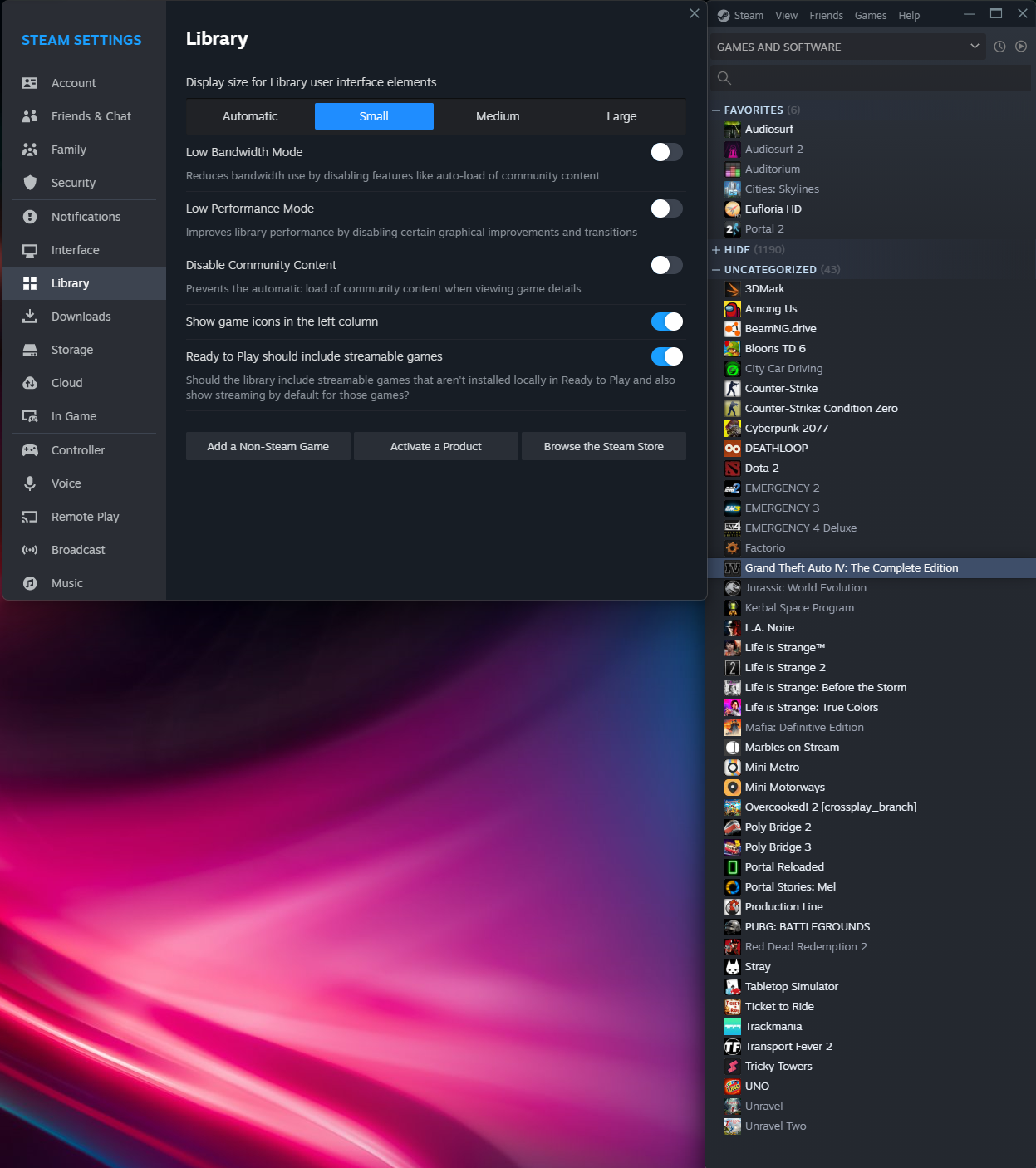Collapse the Uncategorized category
The height and width of the screenshot is (1168, 1036).
click(x=716, y=269)
